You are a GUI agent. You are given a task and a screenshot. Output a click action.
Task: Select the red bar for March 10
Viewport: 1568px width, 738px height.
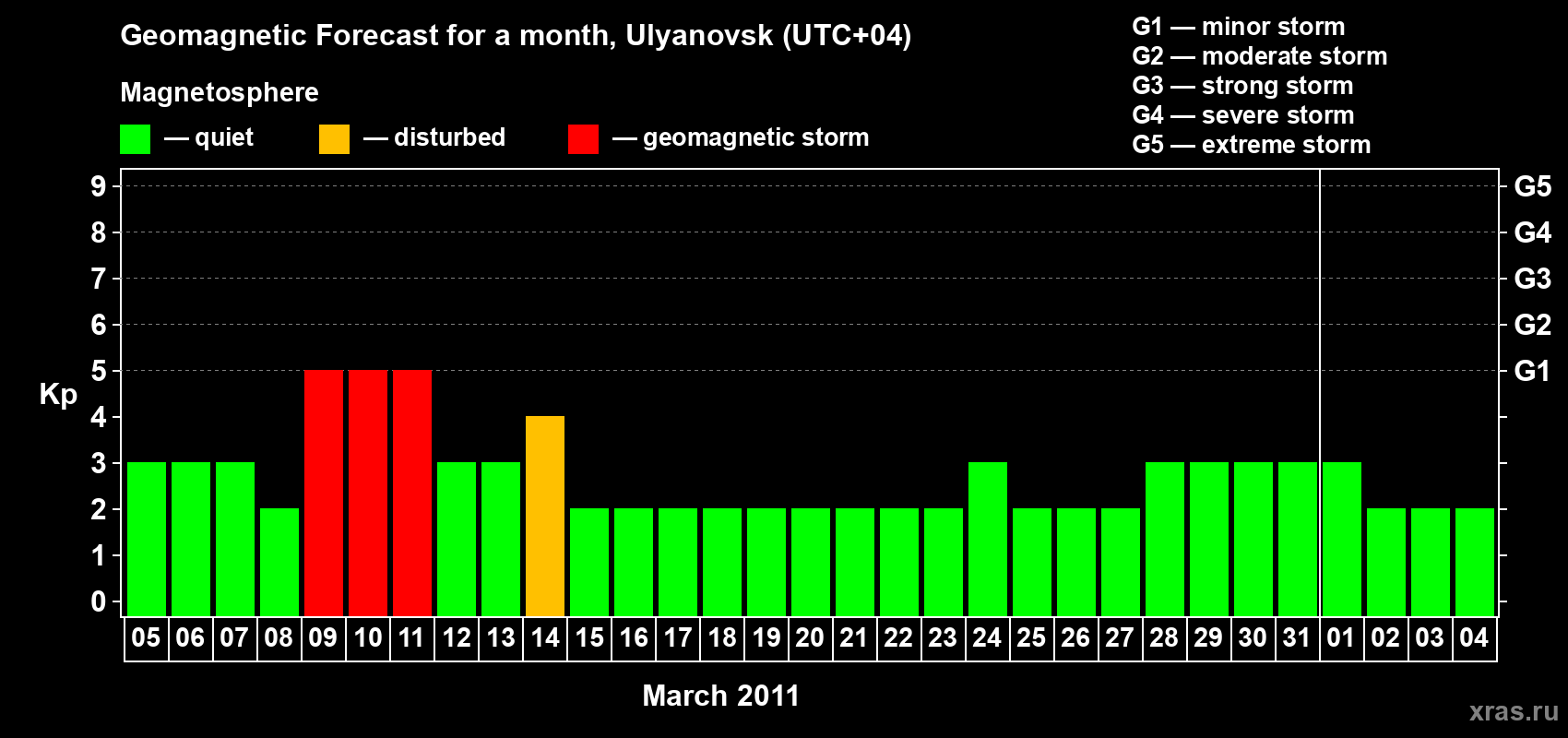(x=368, y=494)
